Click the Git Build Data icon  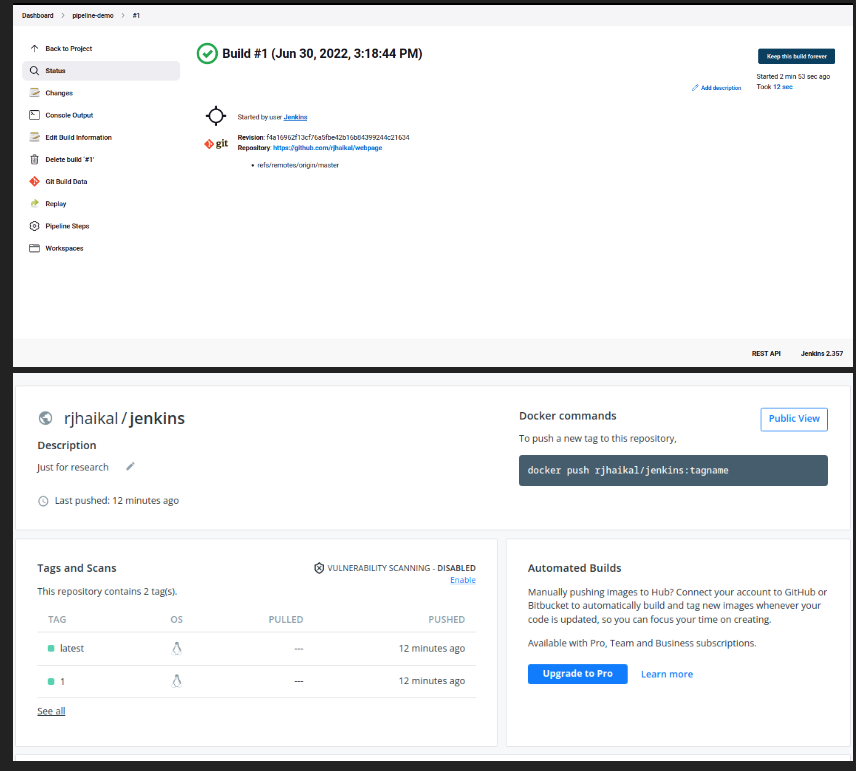(34, 181)
